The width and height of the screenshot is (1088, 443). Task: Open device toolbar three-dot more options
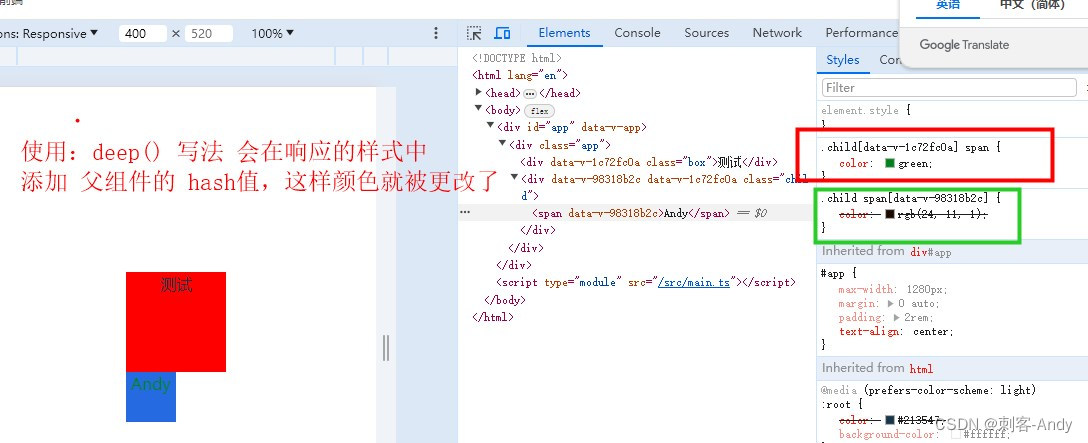pos(436,33)
